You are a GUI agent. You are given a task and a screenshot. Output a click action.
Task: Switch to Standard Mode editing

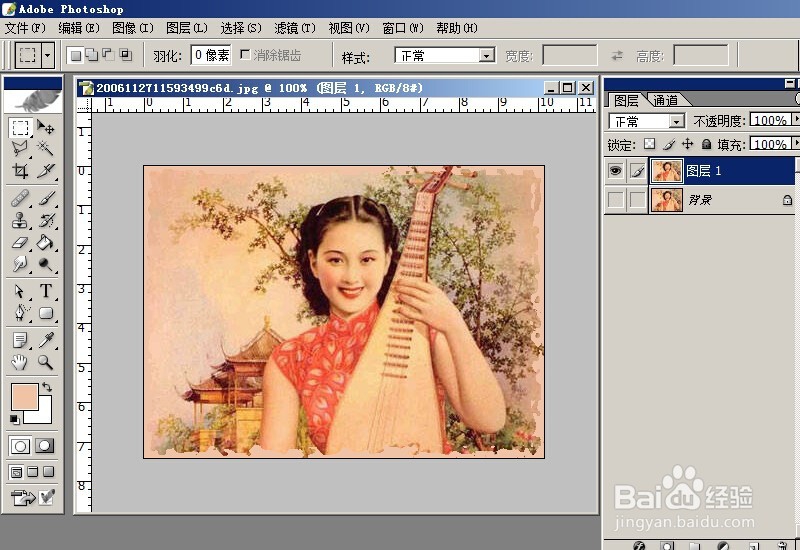coord(20,446)
